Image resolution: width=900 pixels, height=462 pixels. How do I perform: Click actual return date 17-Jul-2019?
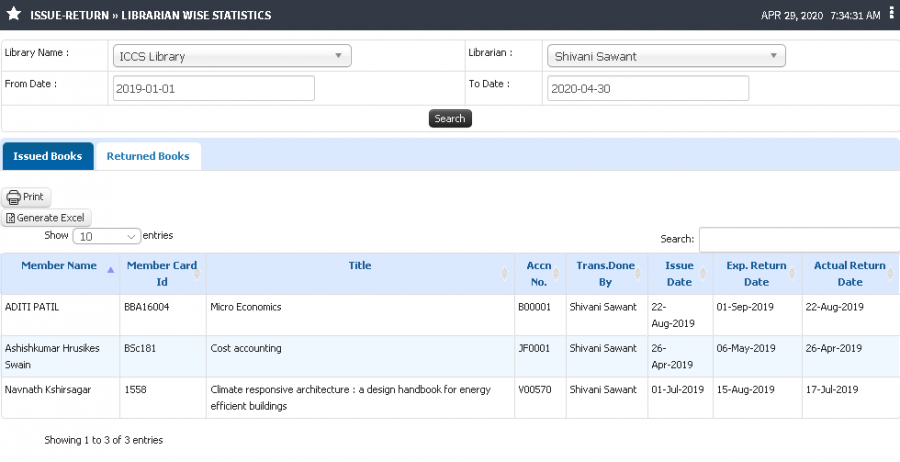point(832,390)
